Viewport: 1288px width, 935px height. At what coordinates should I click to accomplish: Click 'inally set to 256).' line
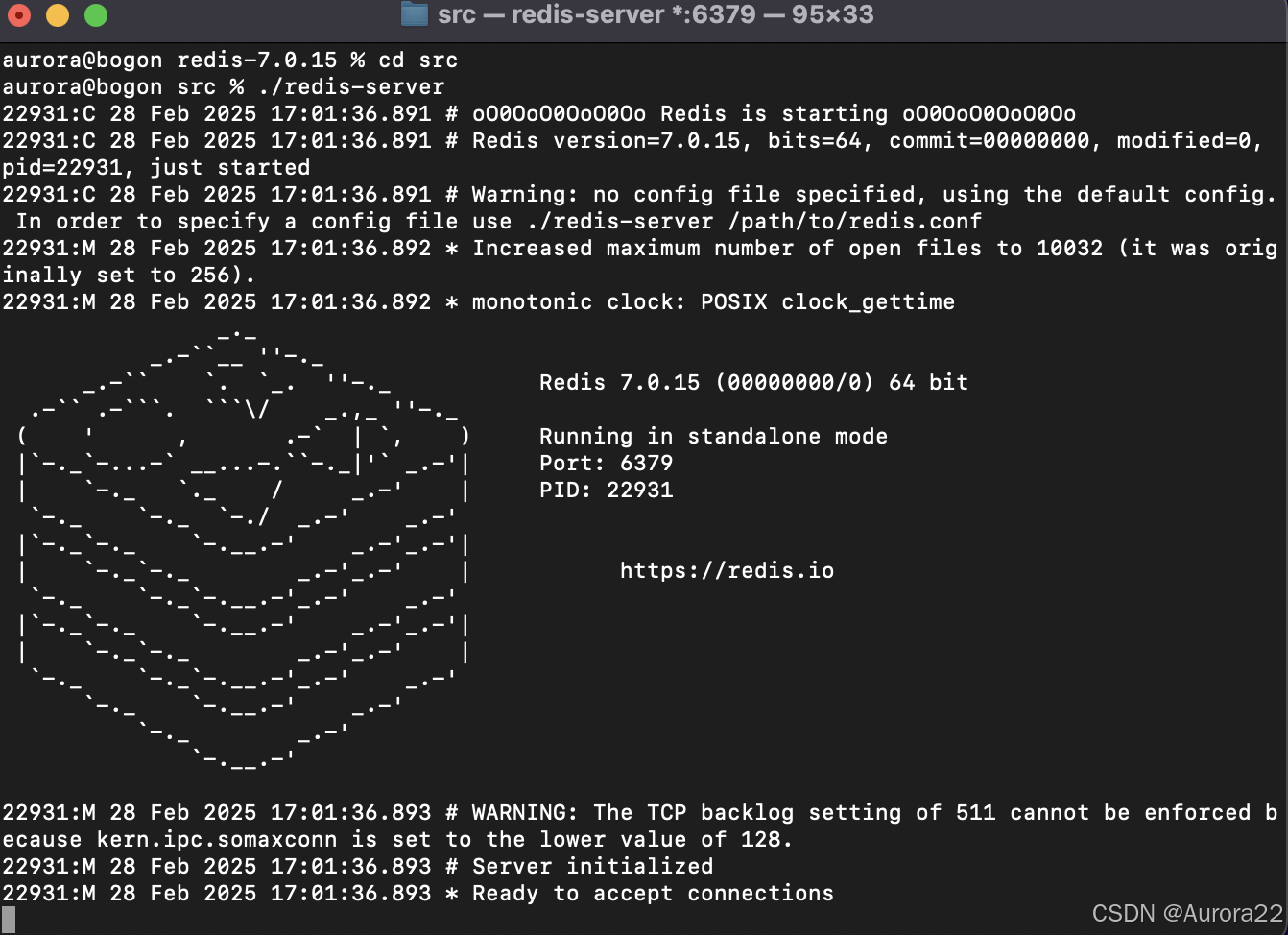(130, 275)
